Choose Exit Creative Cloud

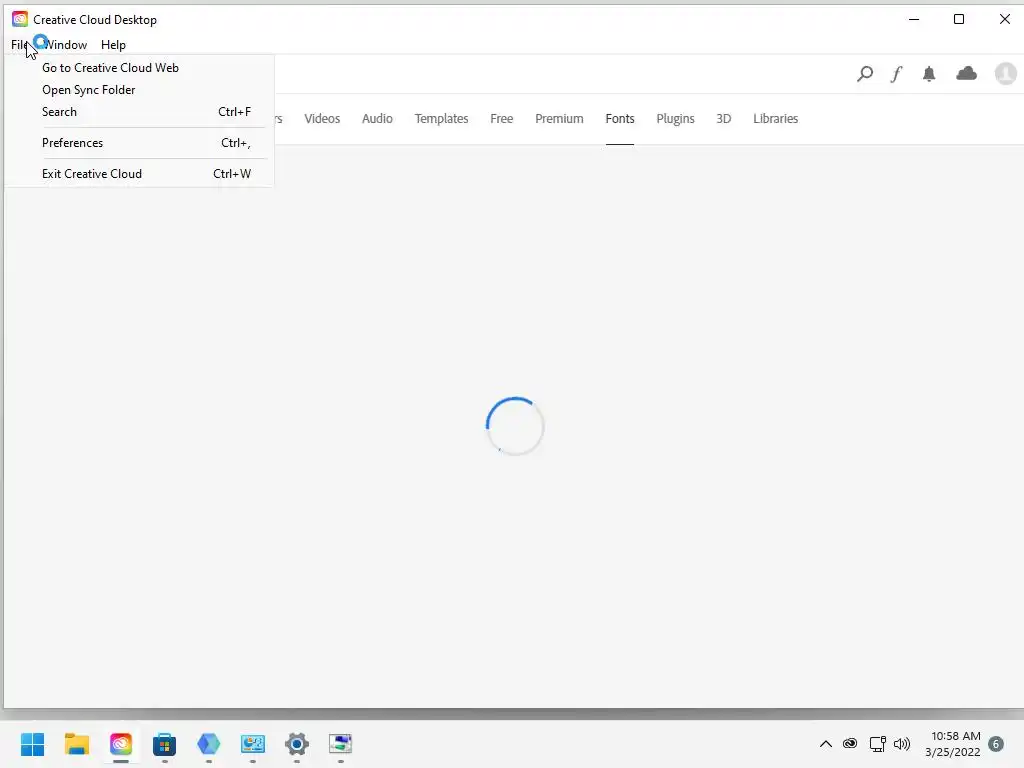coord(139,174)
